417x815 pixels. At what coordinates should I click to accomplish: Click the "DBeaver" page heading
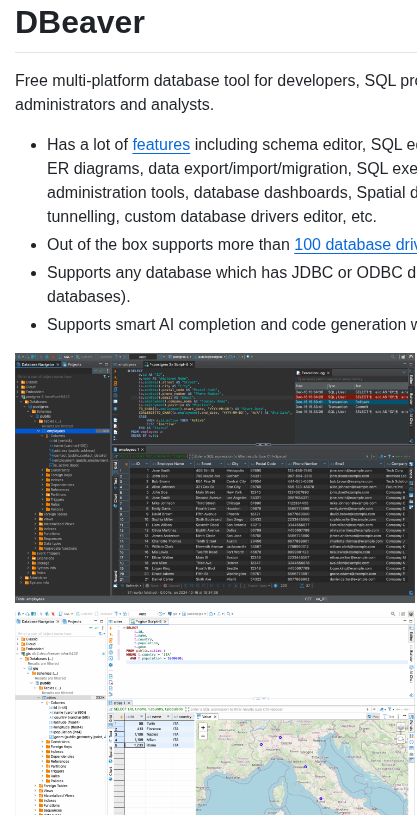point(80,22)
